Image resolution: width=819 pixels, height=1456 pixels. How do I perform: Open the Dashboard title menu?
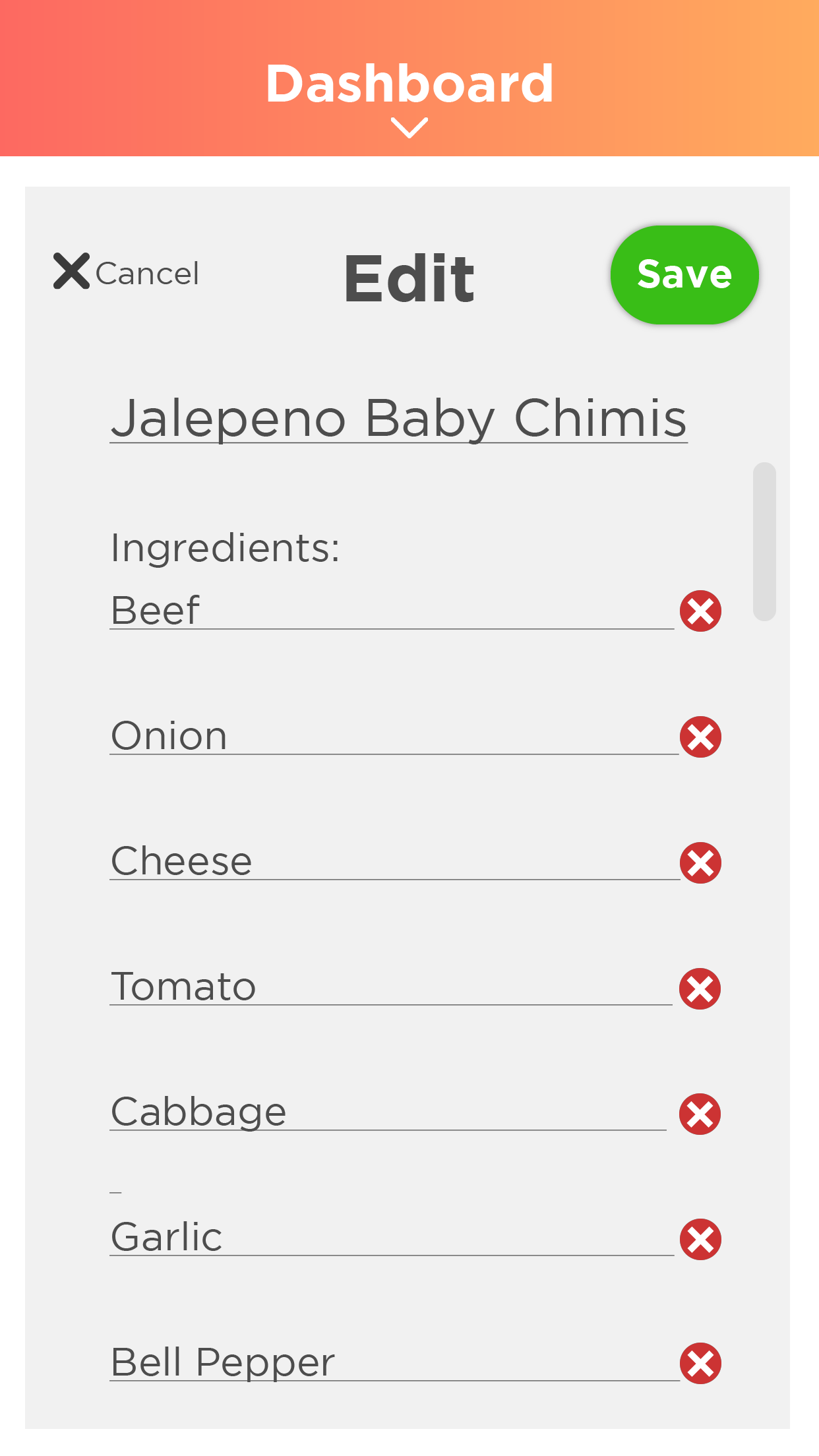coord(409,84)
